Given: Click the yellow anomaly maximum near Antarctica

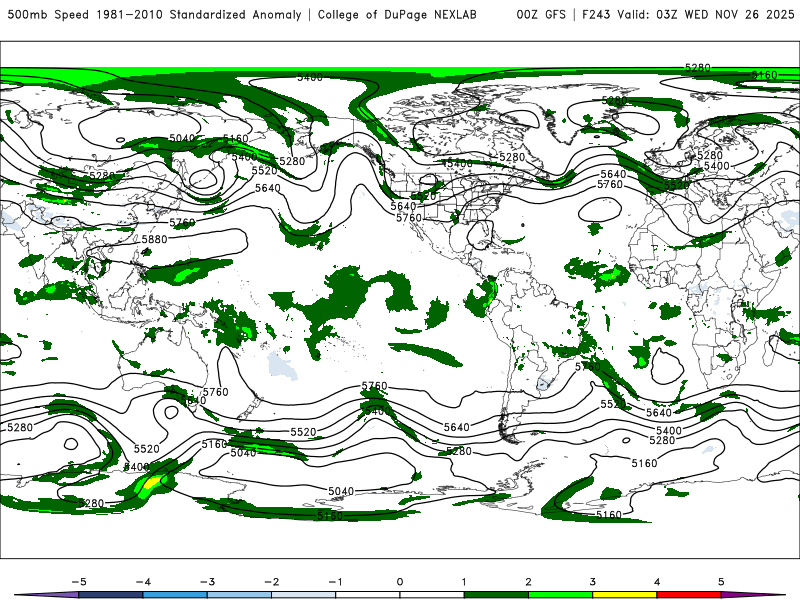Looking at the screenshot, I should 153,482.
